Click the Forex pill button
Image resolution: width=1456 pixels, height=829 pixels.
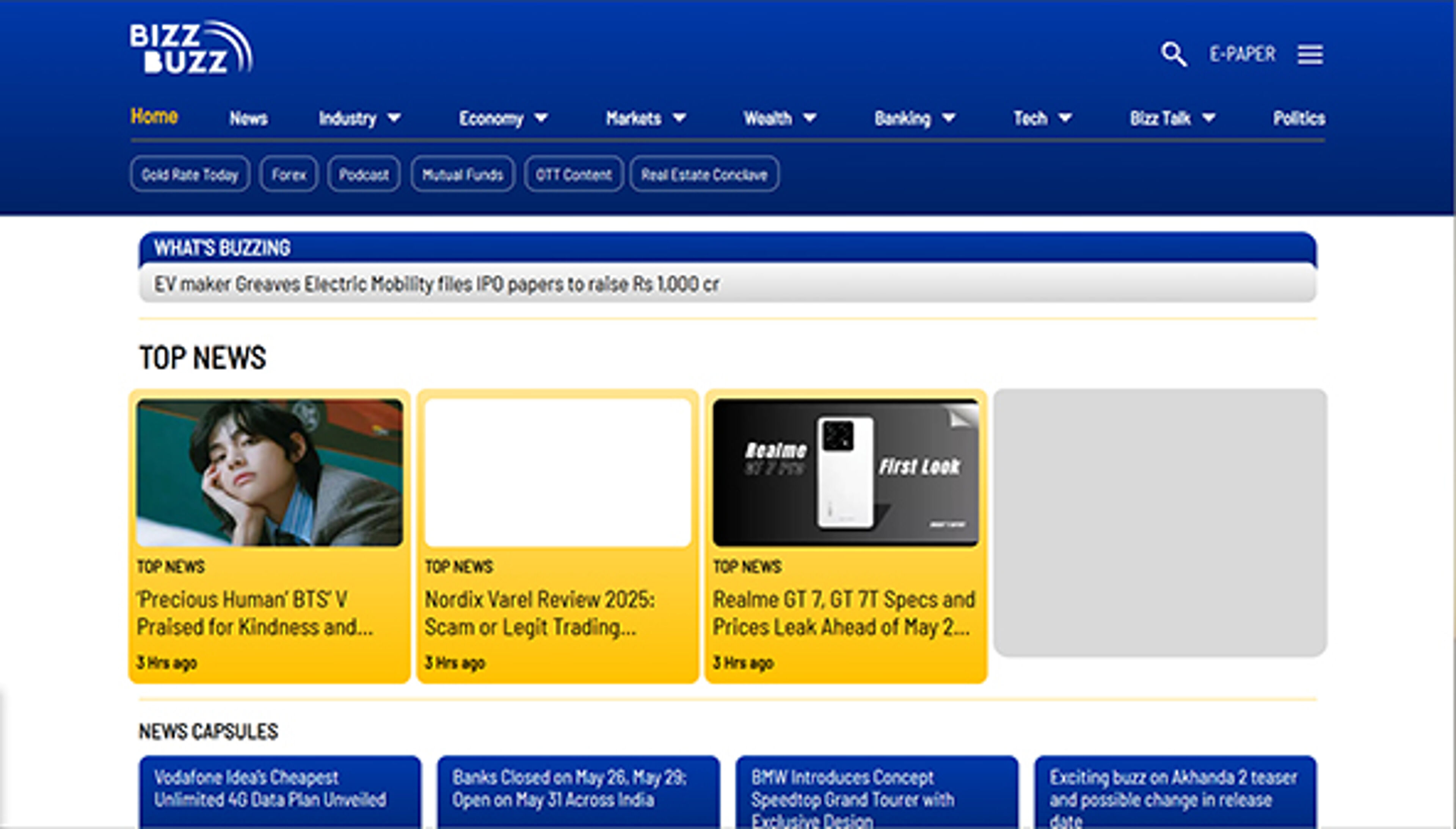pos(289,174)
